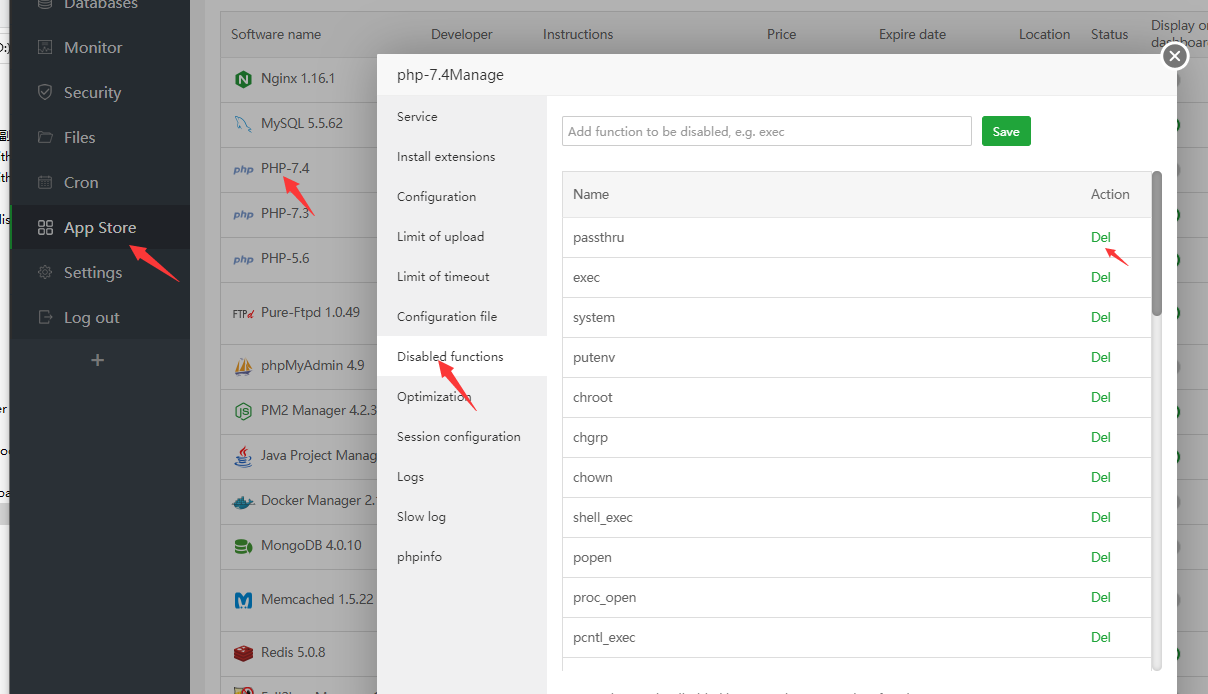Click the Files folder icon in sidebar
This screenshot has height=694, width=1208.
point(45,137)
